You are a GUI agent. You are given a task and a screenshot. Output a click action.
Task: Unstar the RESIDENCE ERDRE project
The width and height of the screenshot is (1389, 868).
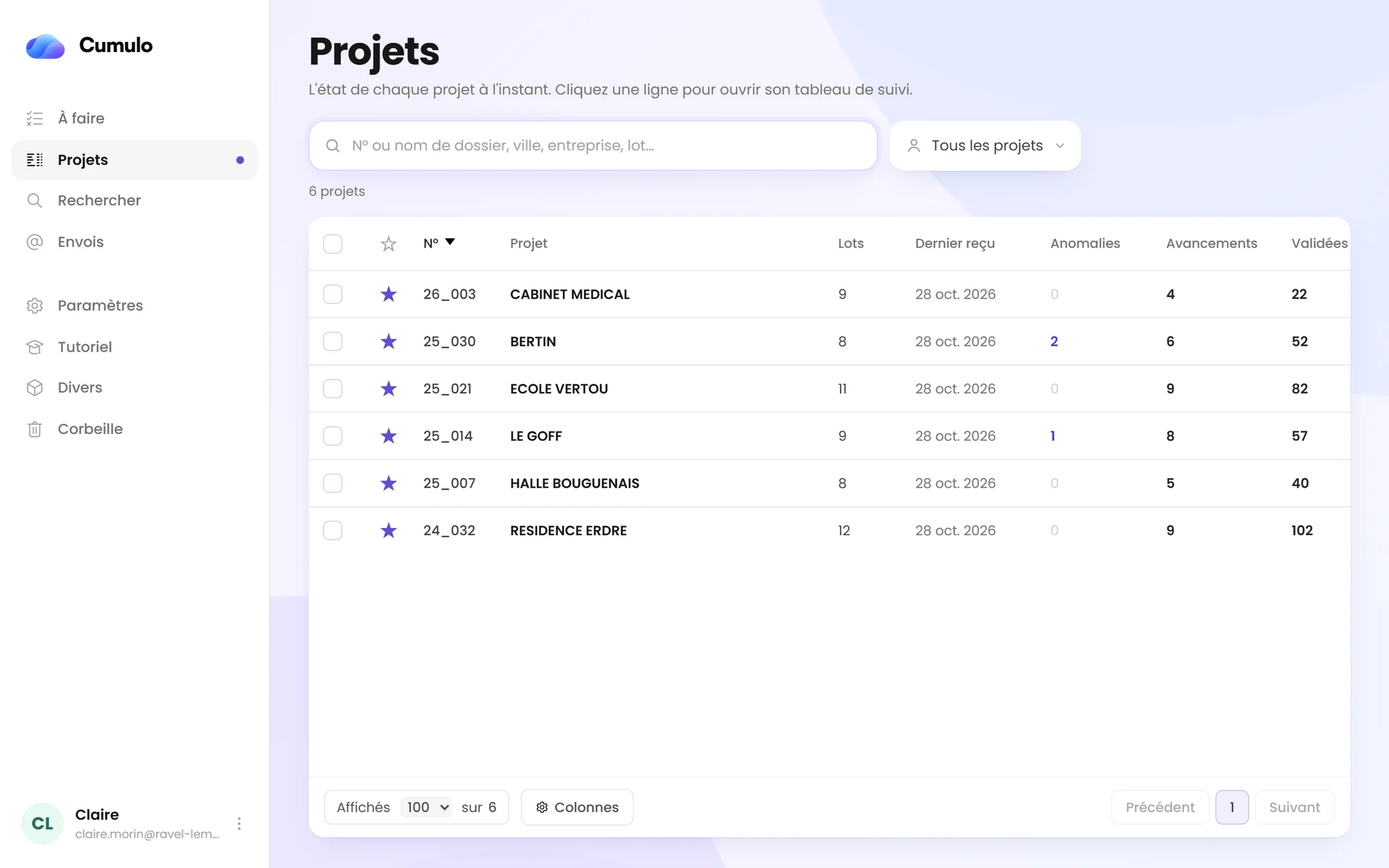click(388, 530)
